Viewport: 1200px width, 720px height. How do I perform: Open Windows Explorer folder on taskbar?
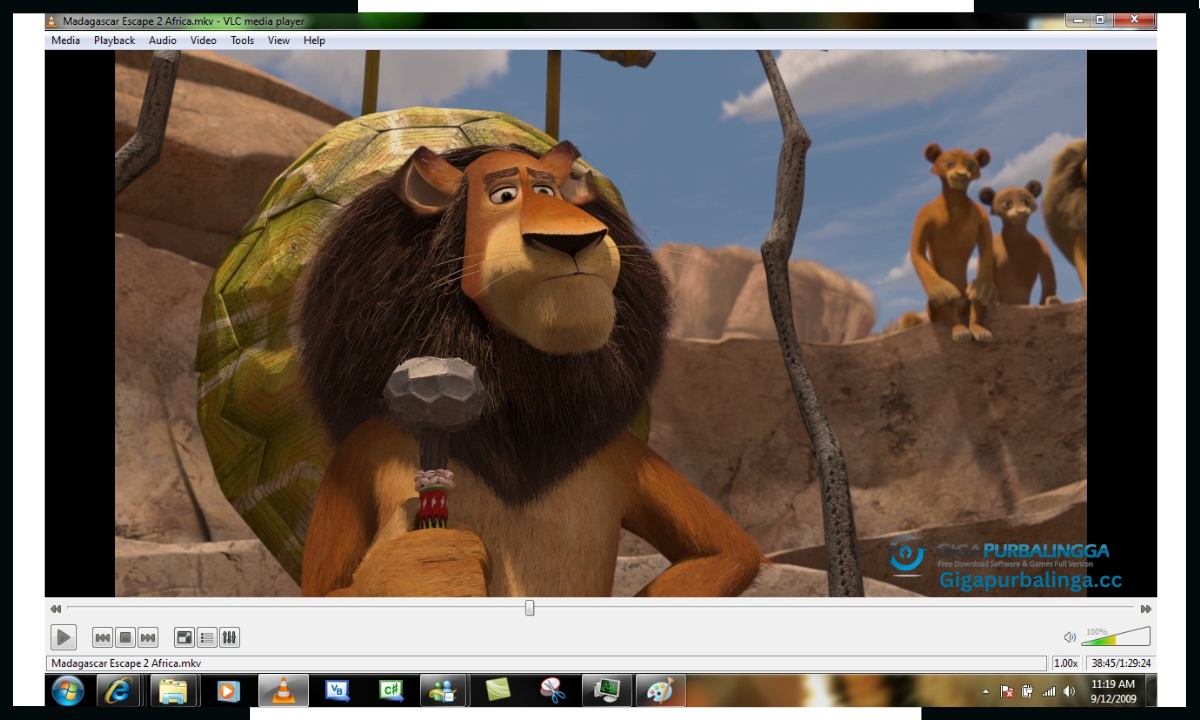click(x=174, y=690)
